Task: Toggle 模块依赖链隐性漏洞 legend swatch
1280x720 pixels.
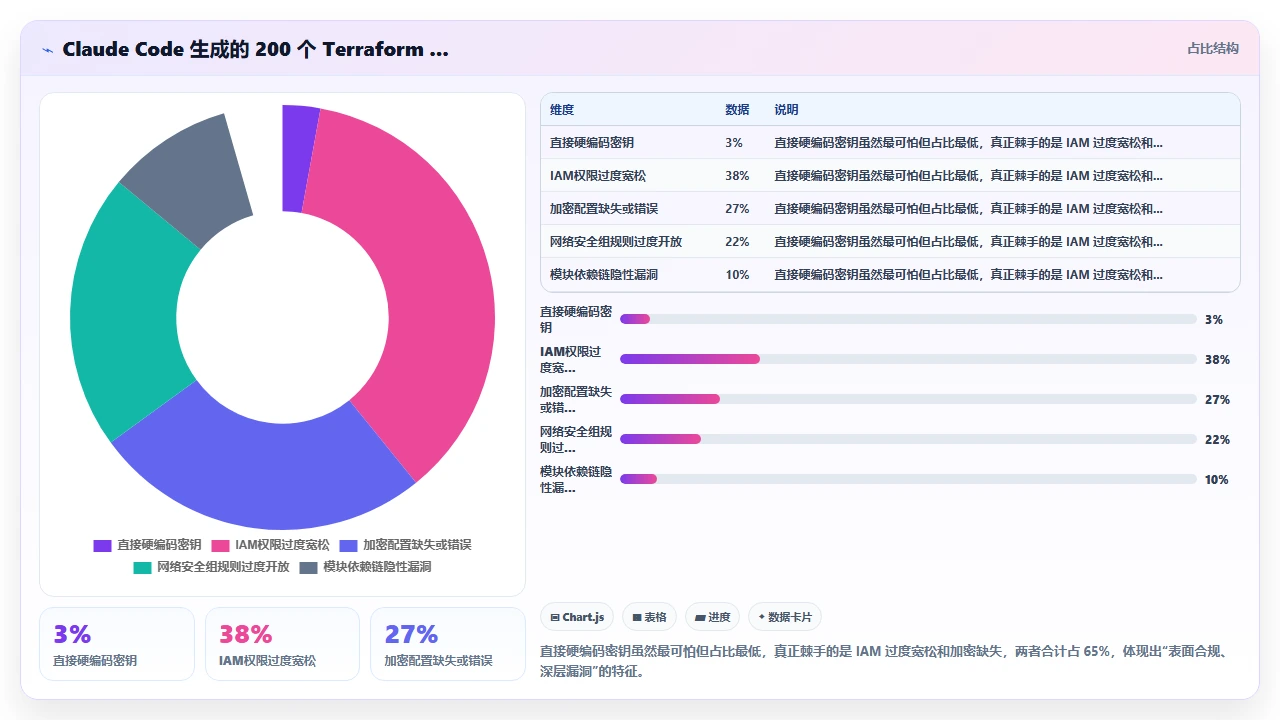Action: point(308,567)
